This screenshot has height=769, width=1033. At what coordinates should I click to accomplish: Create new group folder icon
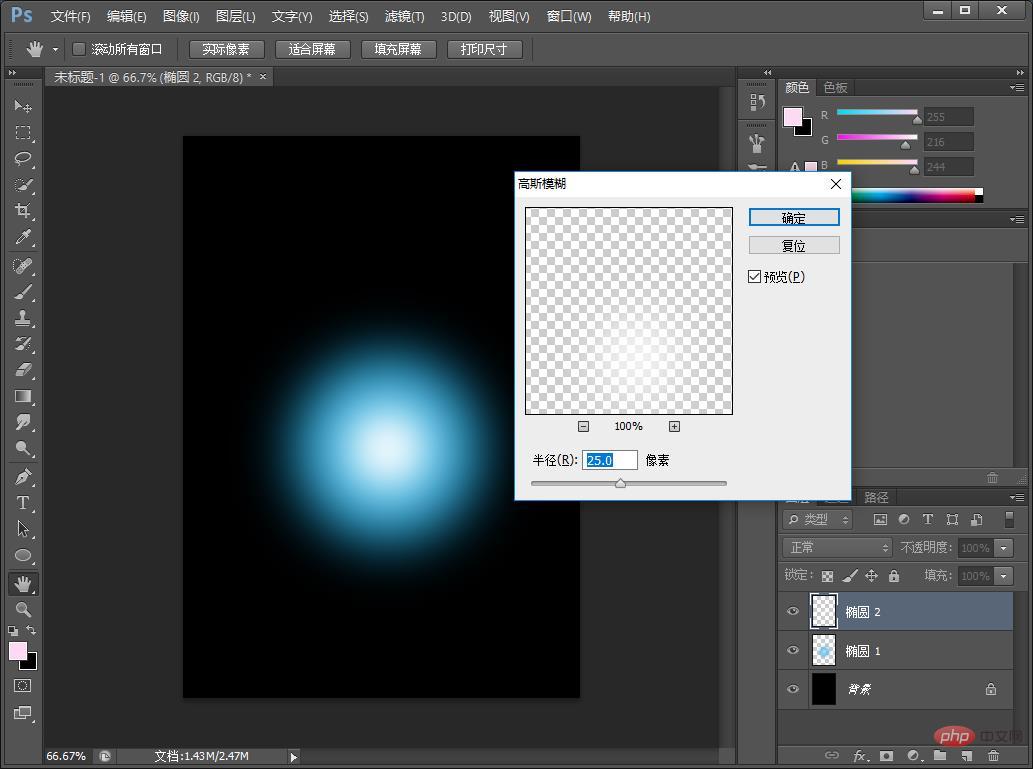940,756
